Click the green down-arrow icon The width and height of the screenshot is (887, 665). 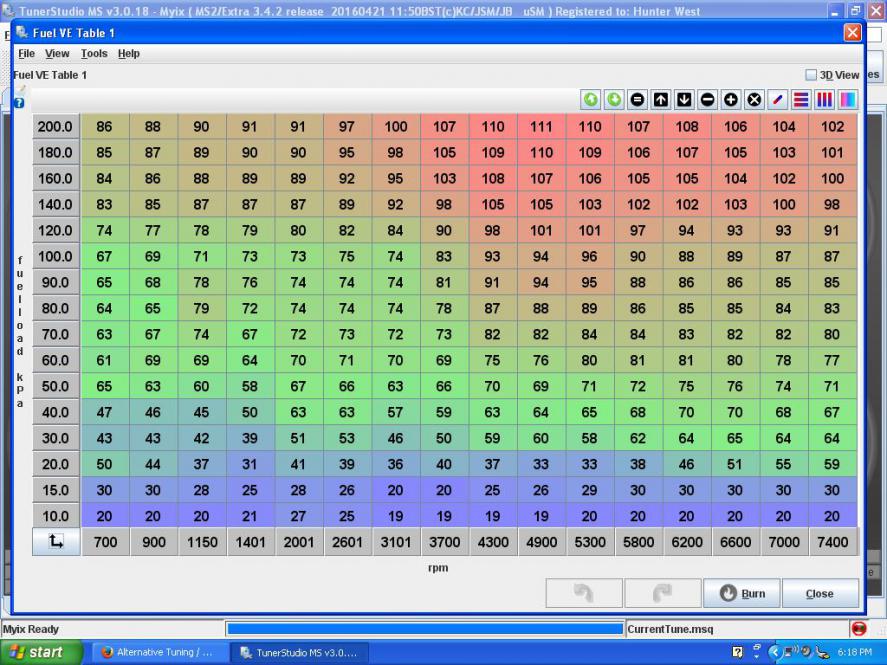click(x=613, y=100)
